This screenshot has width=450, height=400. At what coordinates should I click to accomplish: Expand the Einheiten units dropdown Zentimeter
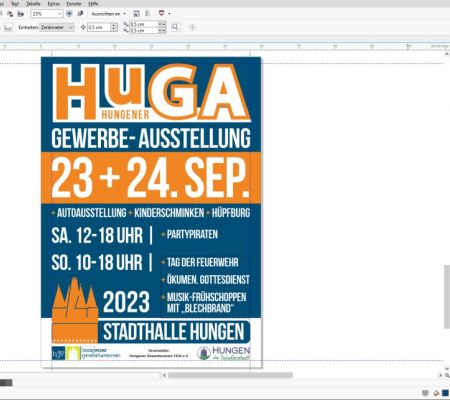[x=57, y=27]
